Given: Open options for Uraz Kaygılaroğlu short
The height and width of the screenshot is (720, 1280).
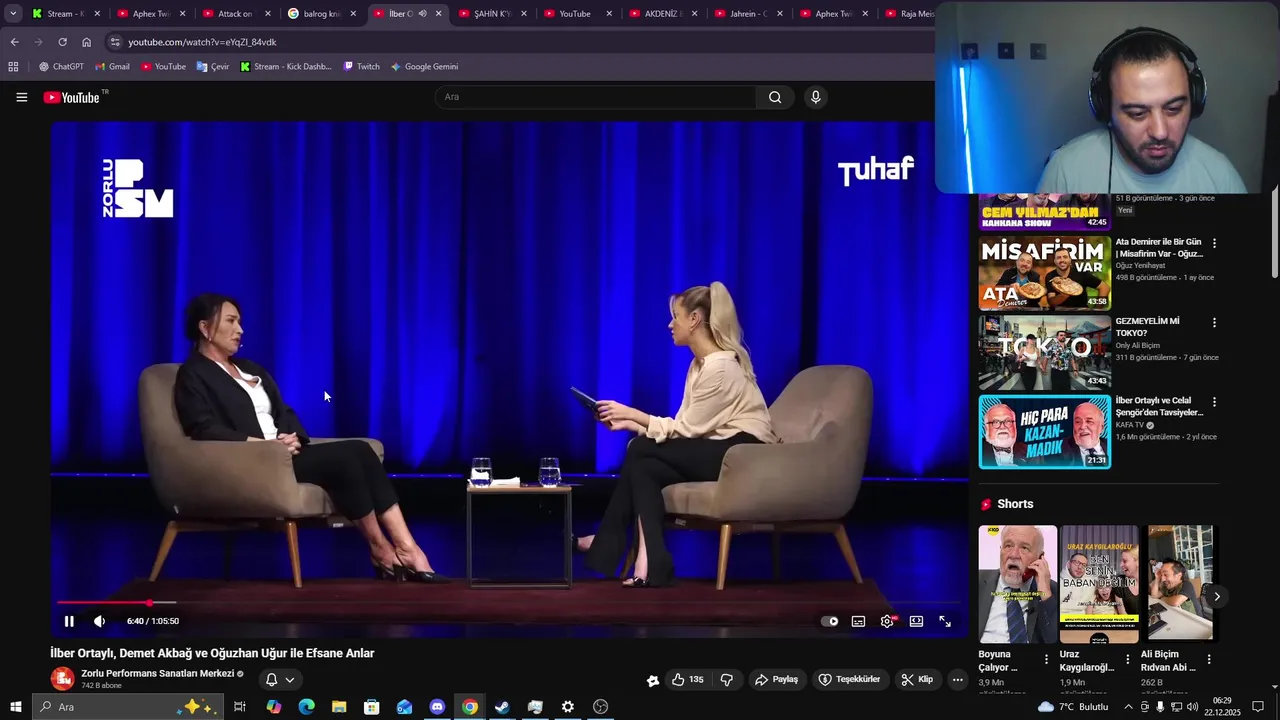Looking at the screenshot, I should pyautogui.click(x=1128, y=660).
